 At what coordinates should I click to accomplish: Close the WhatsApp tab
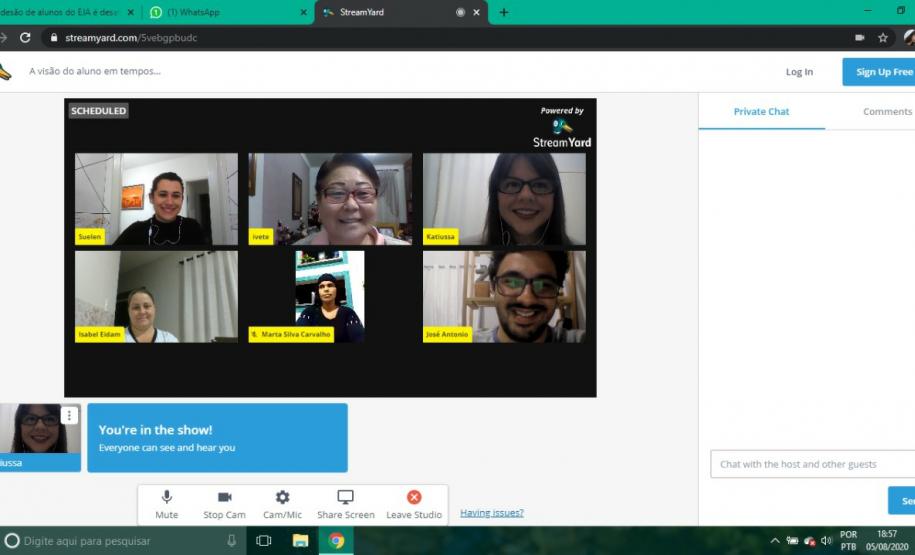(303, 12)
